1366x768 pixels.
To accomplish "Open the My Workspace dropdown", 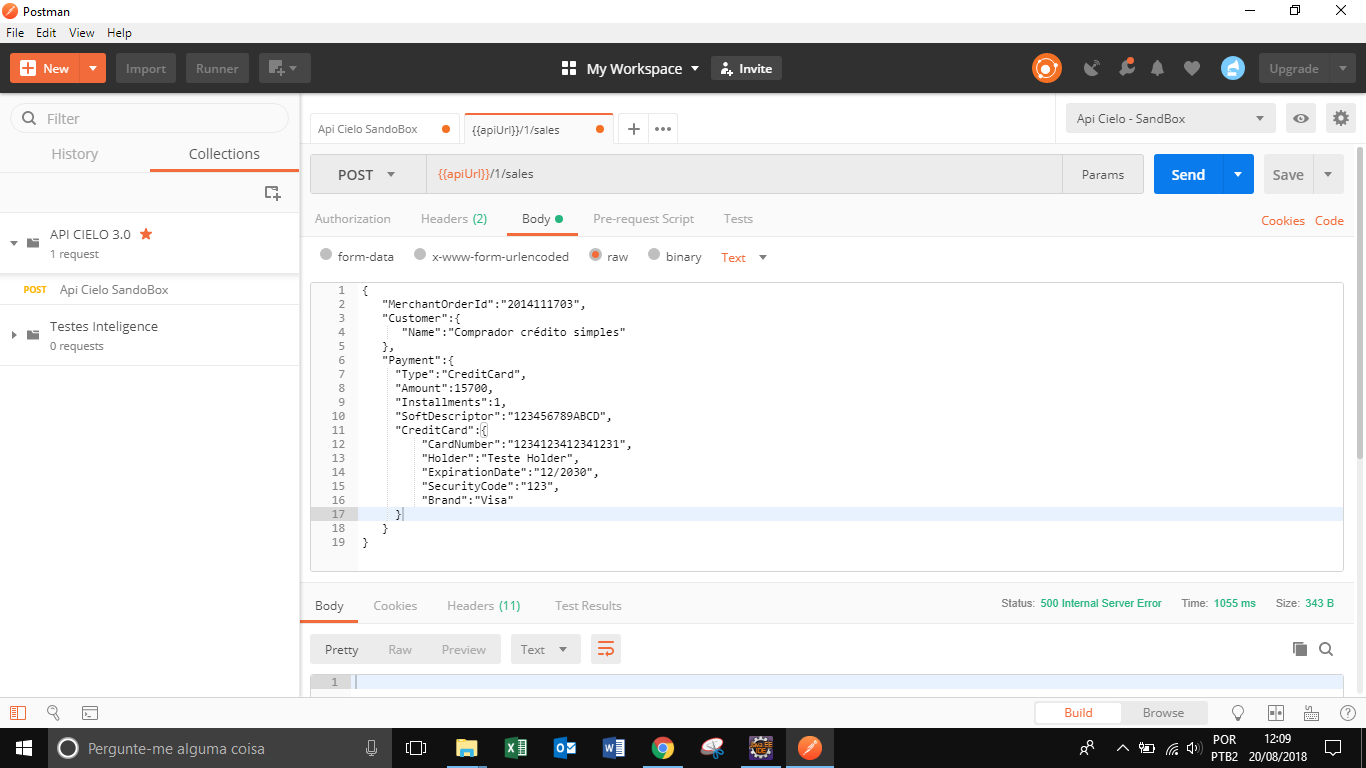I will coord(631,68).
